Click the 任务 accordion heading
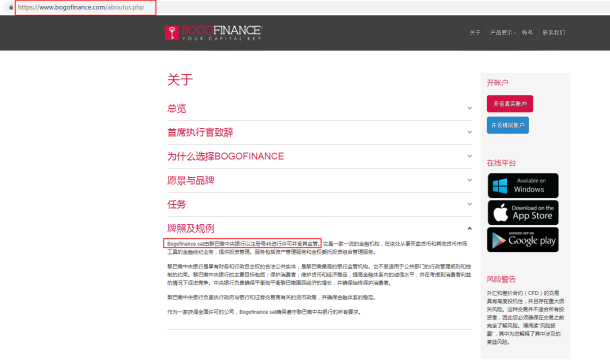This screenshot has width=610, height=364. tap(177, 205)
